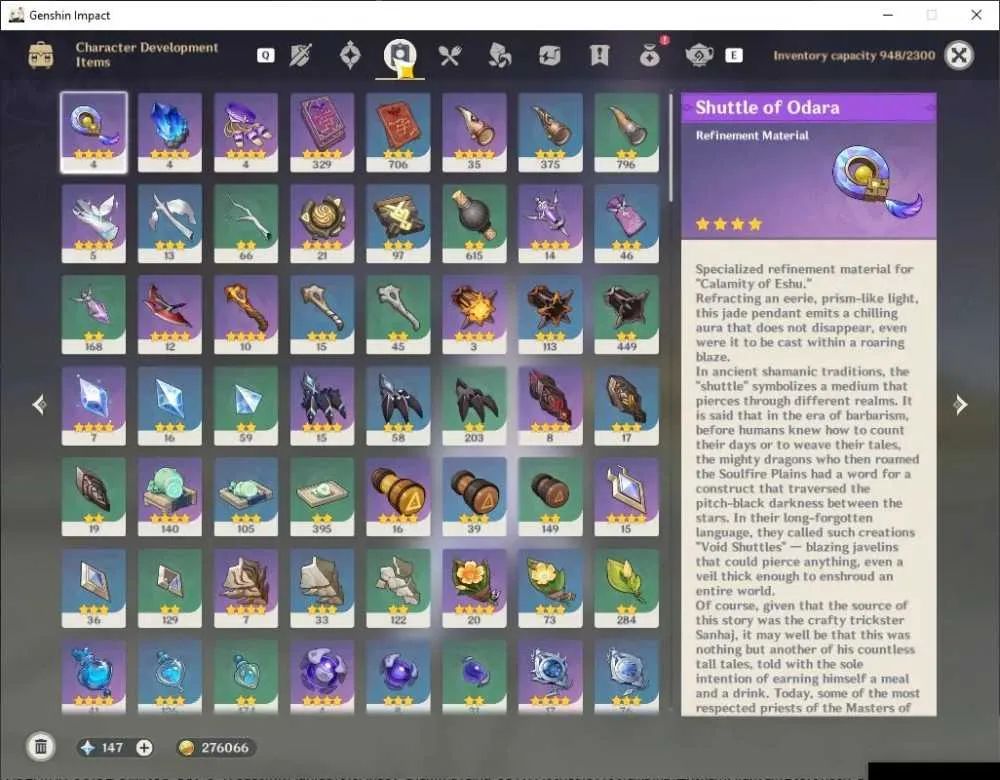Screen dimensions: 1000x780
Task: Select the orange flower item with 20
Action: pos(474,588)
